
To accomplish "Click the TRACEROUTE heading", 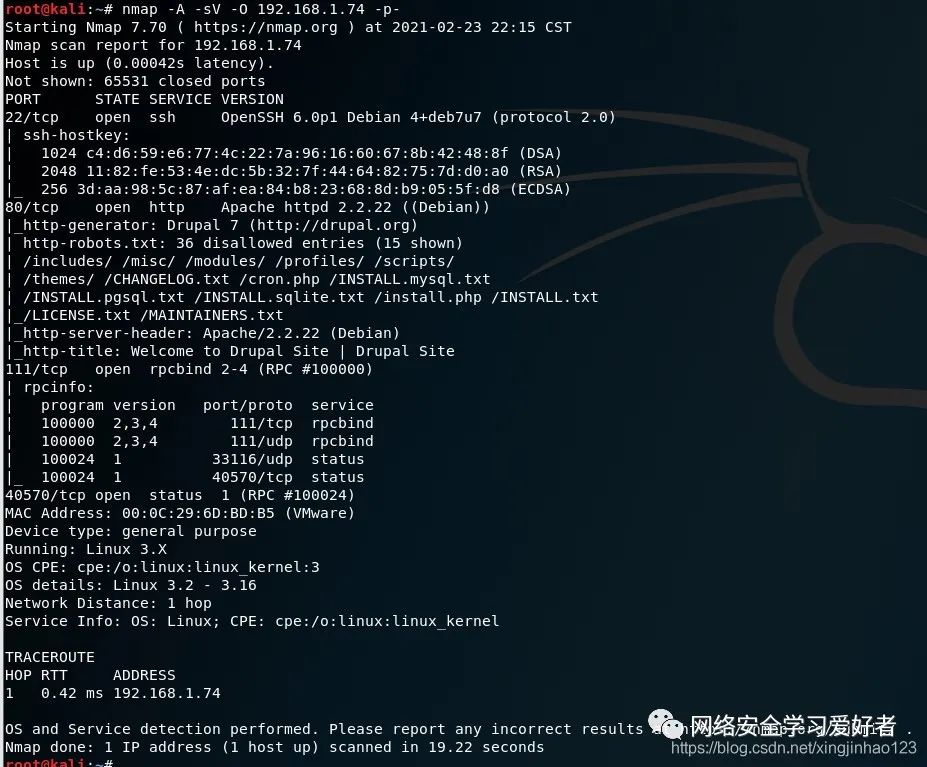I will tap(50, 657).
